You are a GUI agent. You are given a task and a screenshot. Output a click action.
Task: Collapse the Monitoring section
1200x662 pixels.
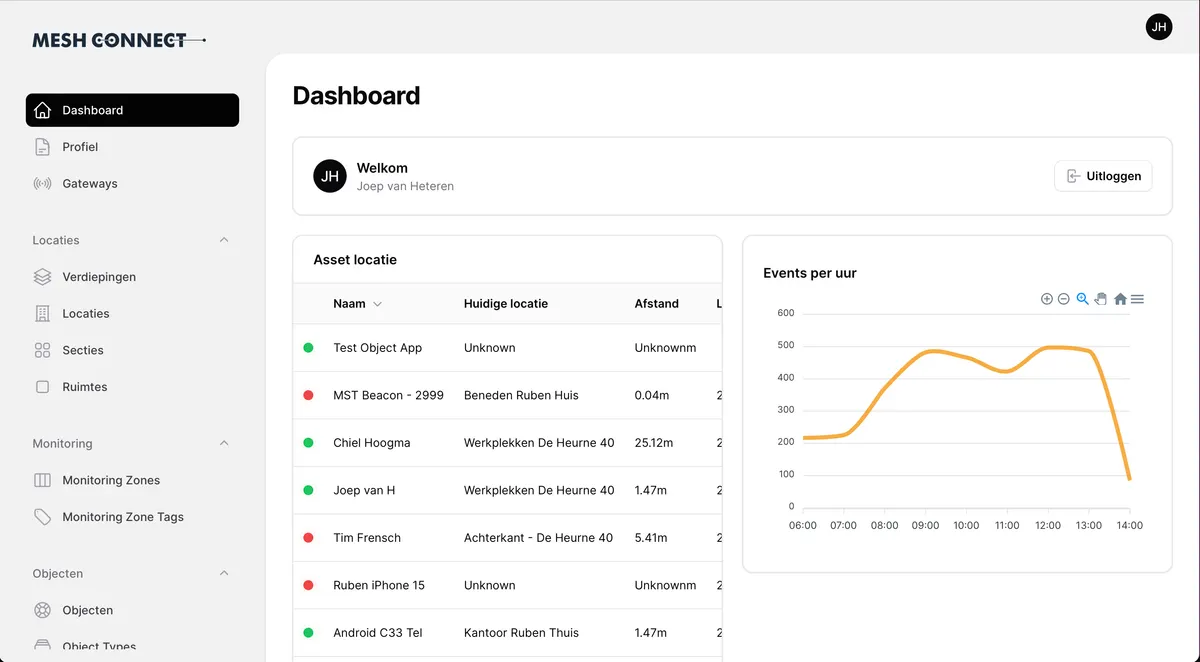pyautogui.click(x=224, y=443)
